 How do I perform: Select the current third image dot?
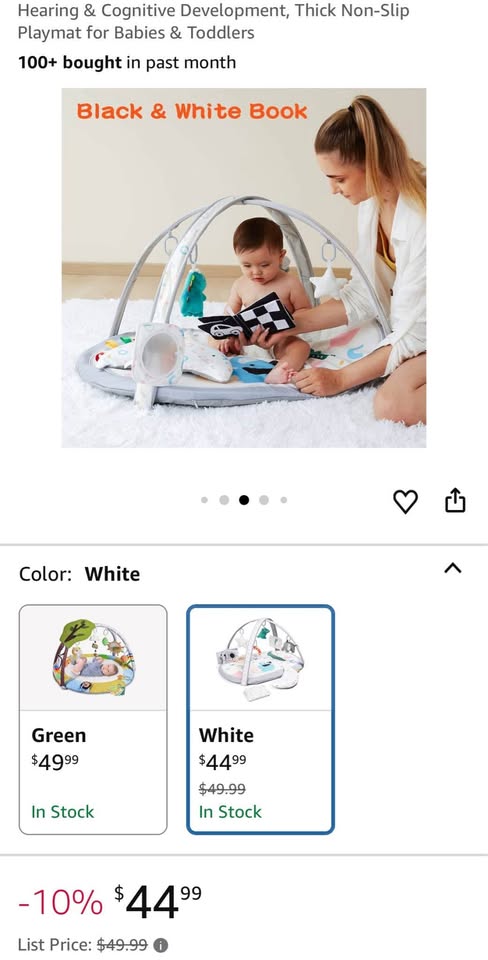(244, 500)
